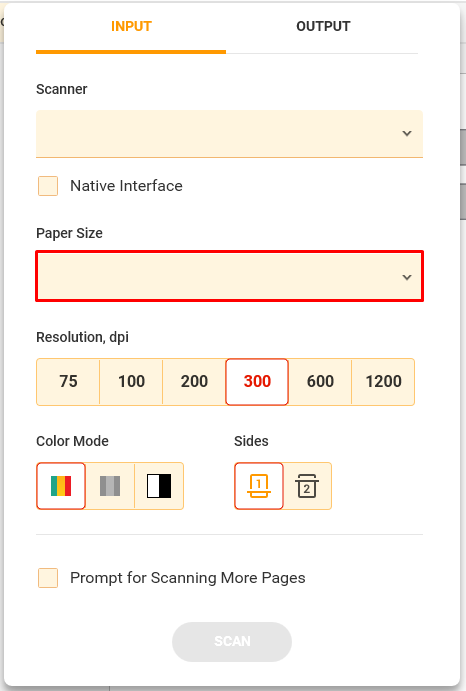Viewport: 466px width, 691px height.
Task: Select double-sided scanning icon
Action: coord(307,486)
